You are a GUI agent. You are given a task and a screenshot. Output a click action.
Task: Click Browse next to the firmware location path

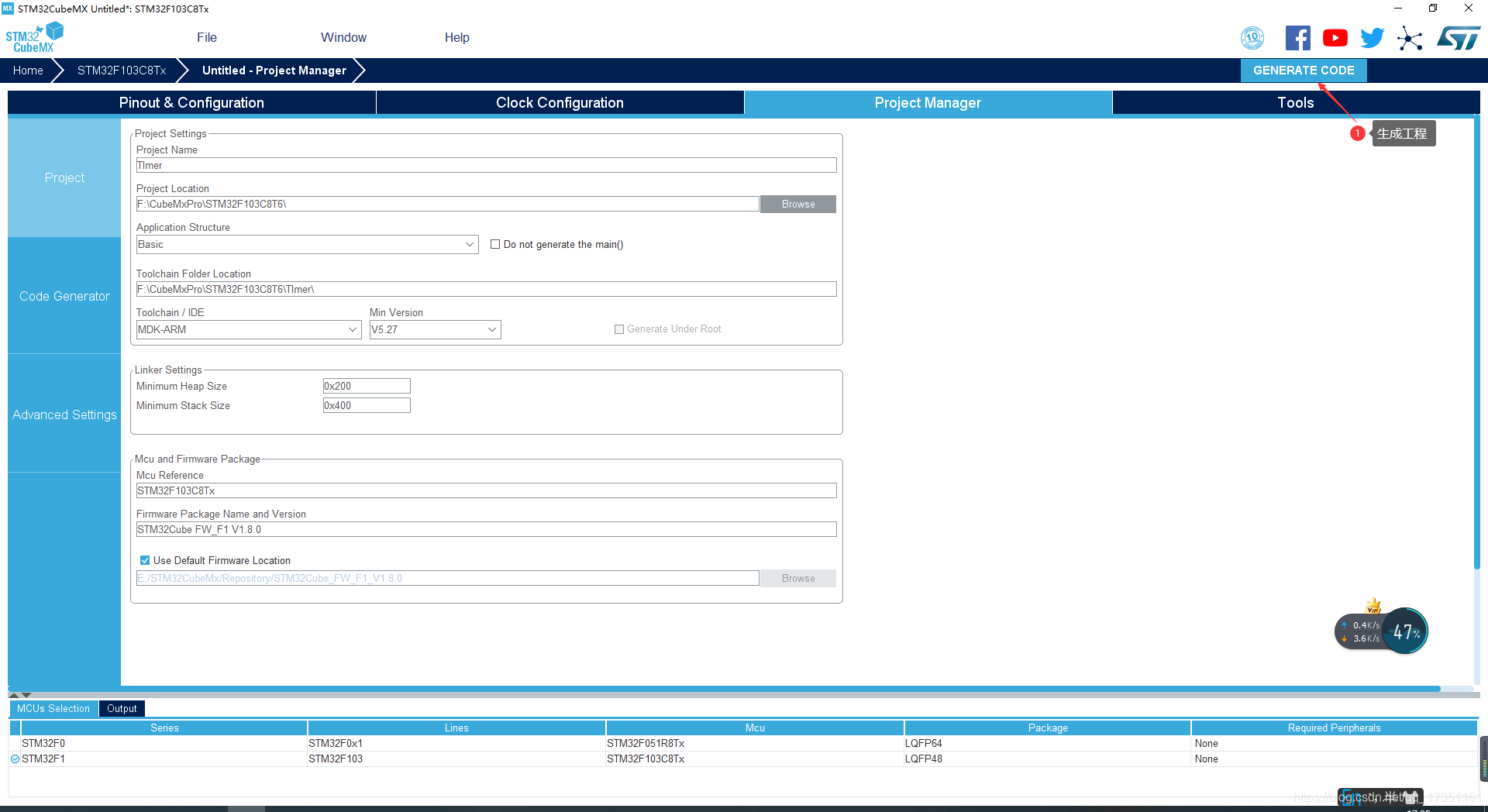798,578
